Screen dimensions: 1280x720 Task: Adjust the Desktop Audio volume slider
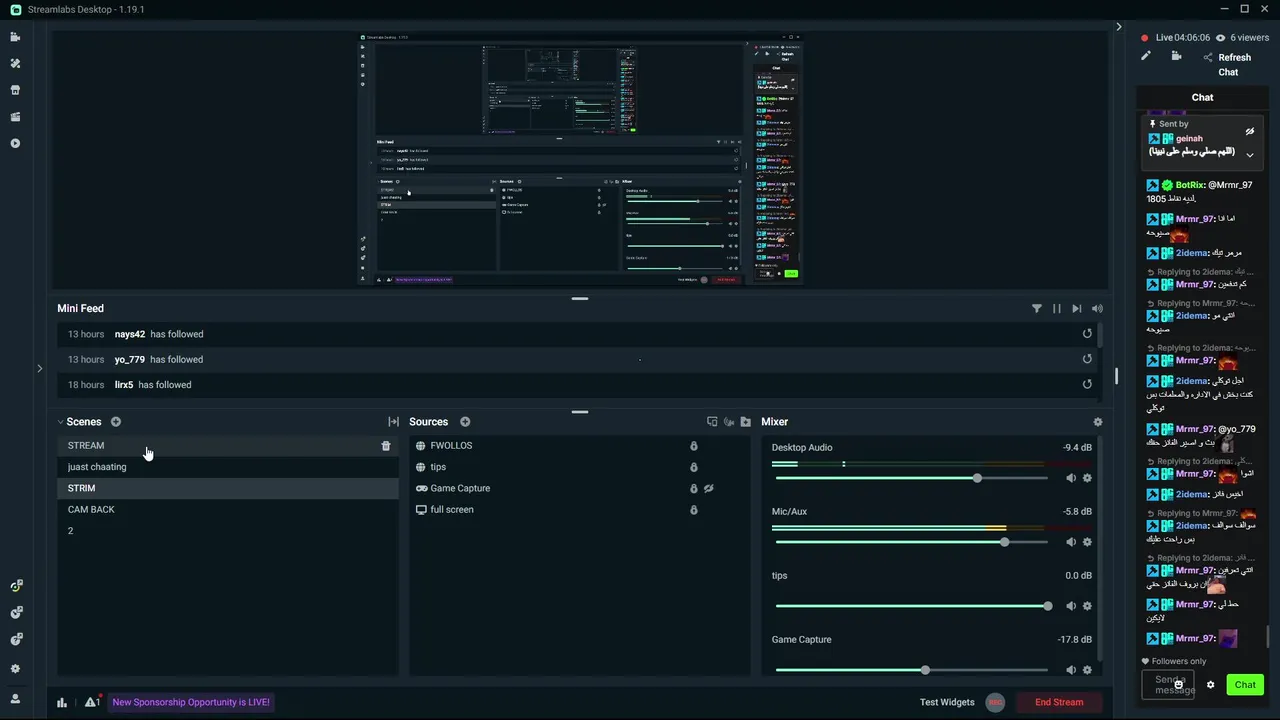point(912,478)
